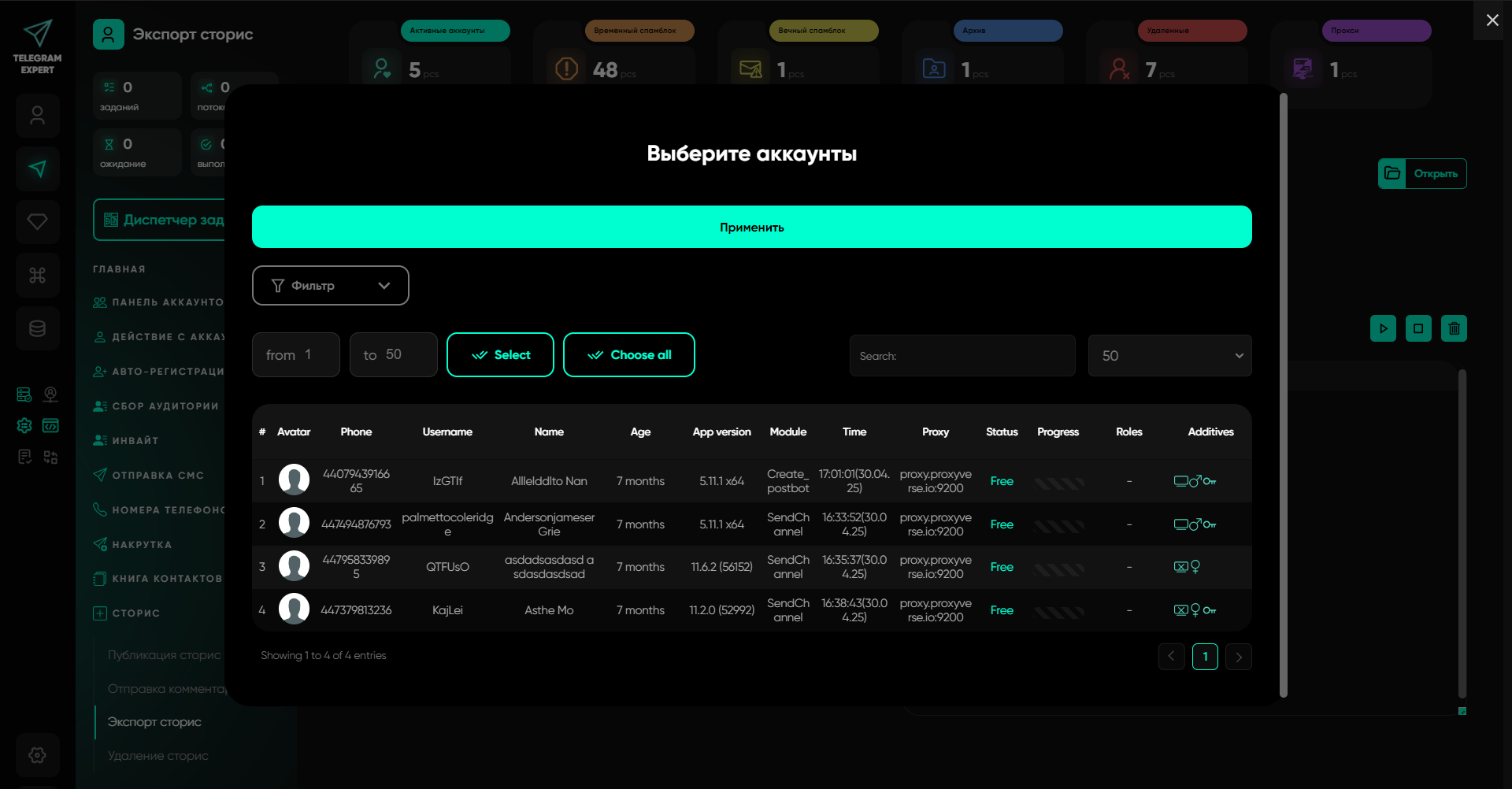The image size is (1512, 789).
Task: Open the database sidebar icon
Action: (x=37, y=328)
